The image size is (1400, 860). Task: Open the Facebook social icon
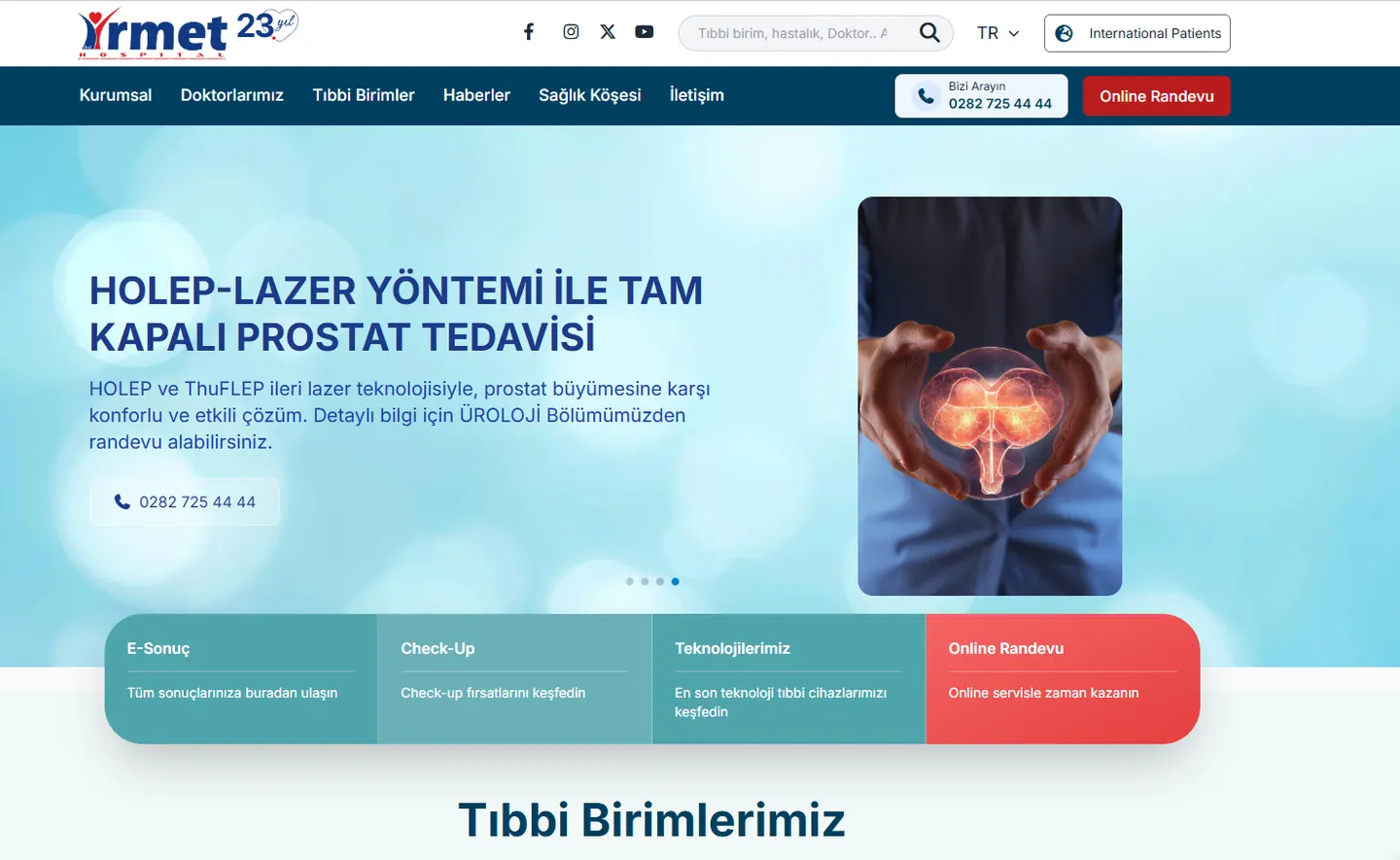529,32
